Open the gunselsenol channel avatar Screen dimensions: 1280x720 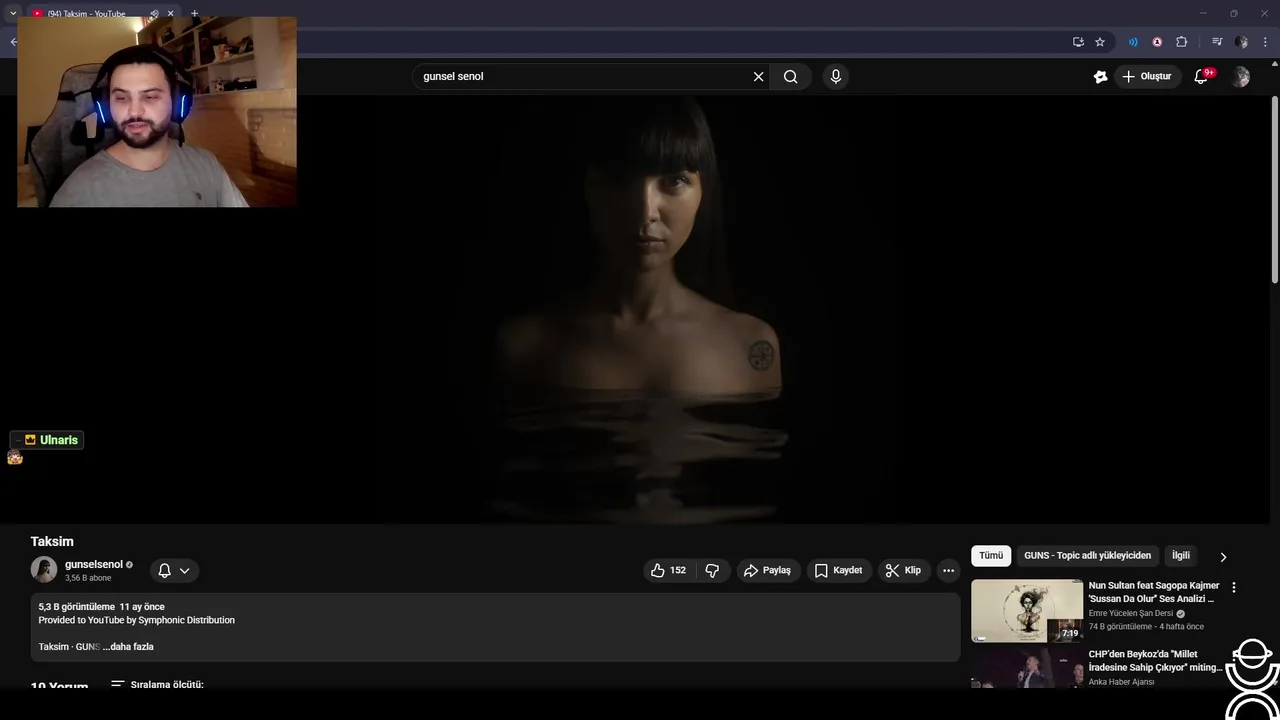point(44,570)
